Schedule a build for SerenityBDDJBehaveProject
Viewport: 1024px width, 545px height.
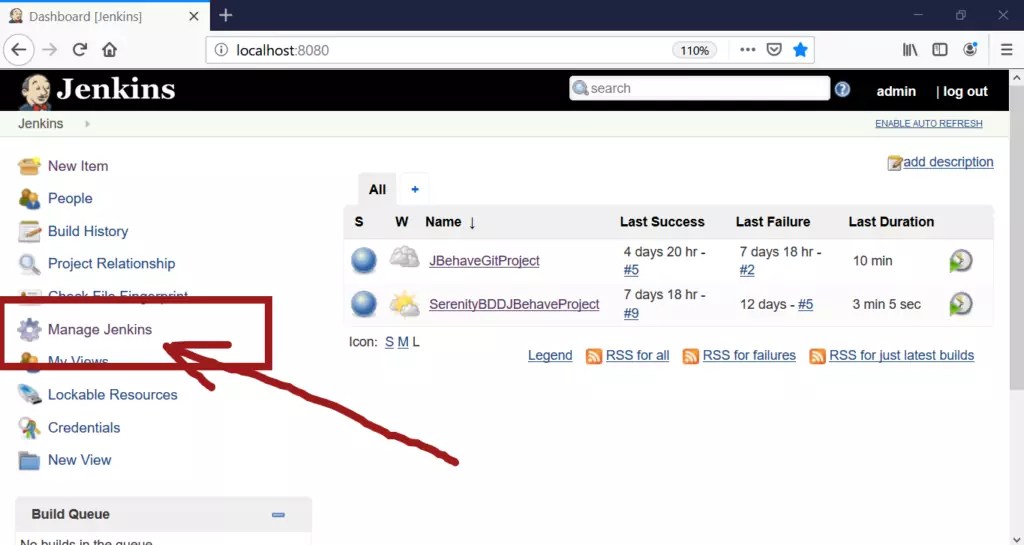(961, 304)
